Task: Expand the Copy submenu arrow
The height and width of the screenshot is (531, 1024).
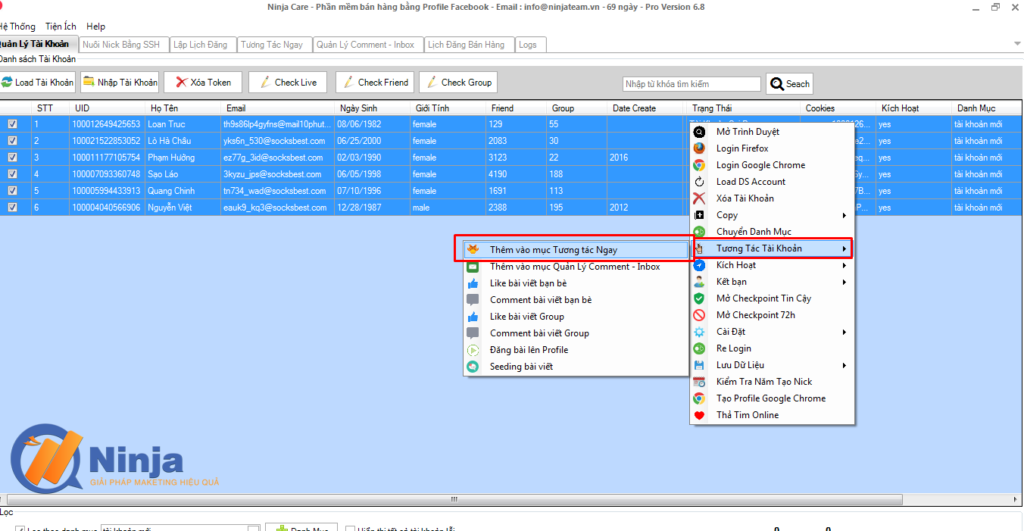Action: [x=844, y=216]
